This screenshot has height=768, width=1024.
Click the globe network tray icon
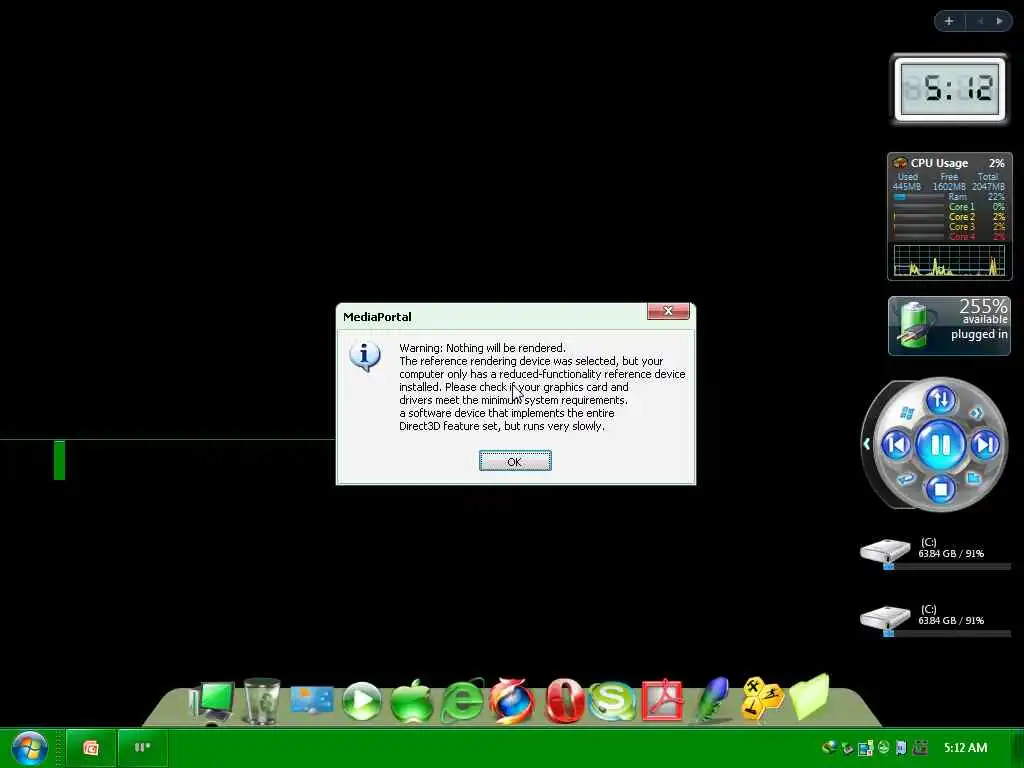(x=829, y=748)
